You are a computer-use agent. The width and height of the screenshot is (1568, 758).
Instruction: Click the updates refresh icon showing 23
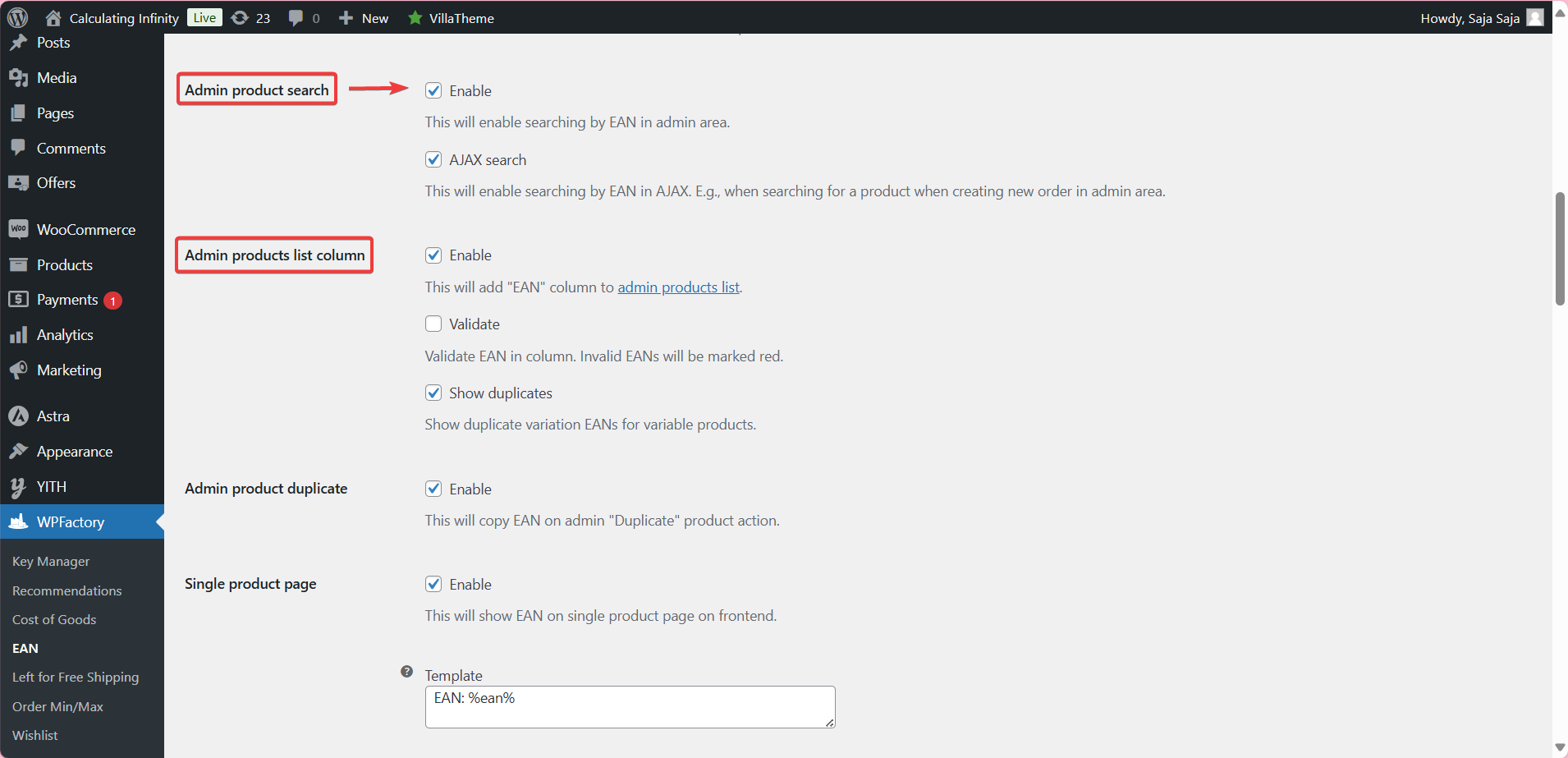click(x=238, y=17)
